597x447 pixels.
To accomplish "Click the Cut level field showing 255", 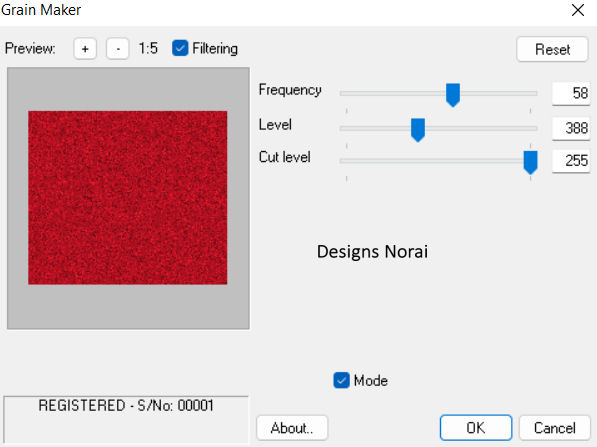I will [x=571, y=161].
